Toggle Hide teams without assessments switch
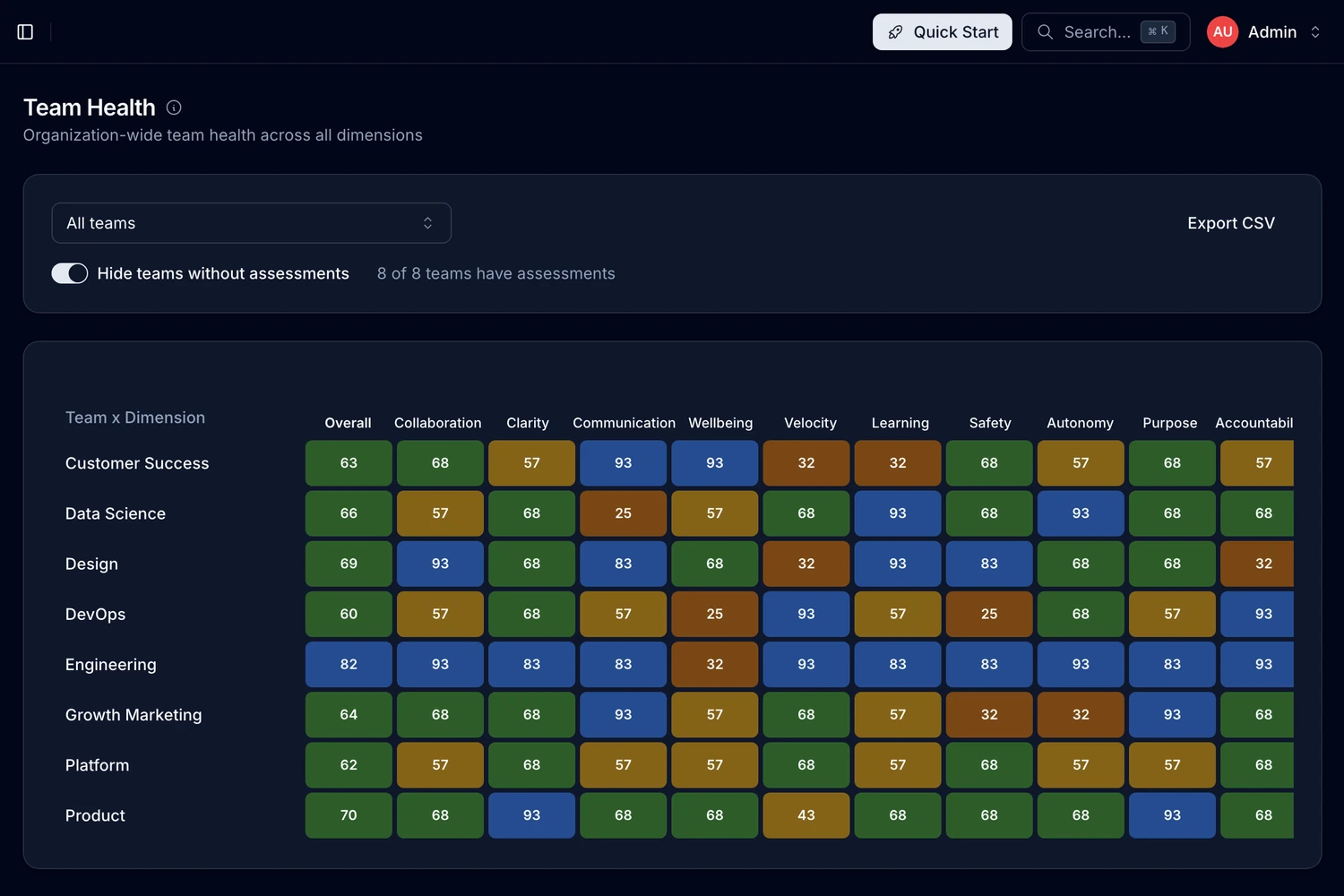 click(x=70, y=273)
